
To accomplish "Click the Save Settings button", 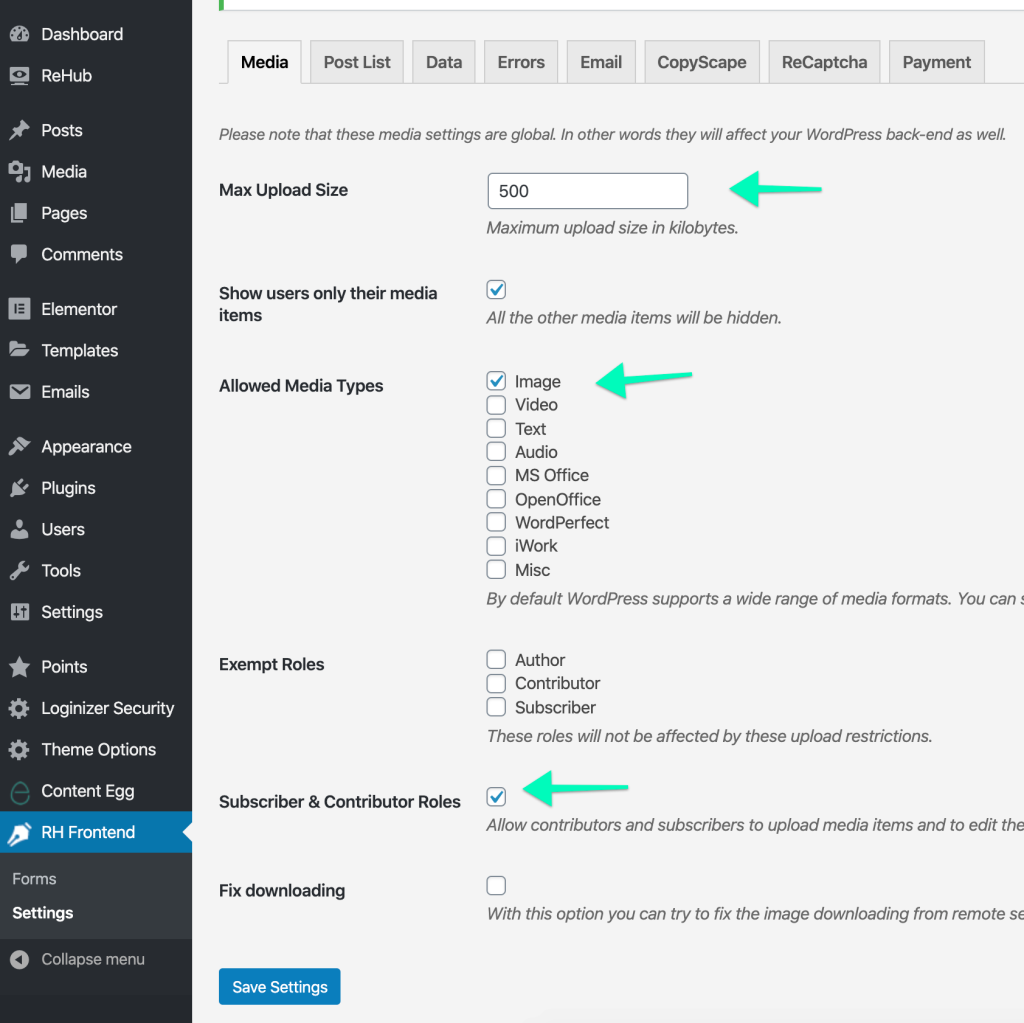I will tap(280, 987).
